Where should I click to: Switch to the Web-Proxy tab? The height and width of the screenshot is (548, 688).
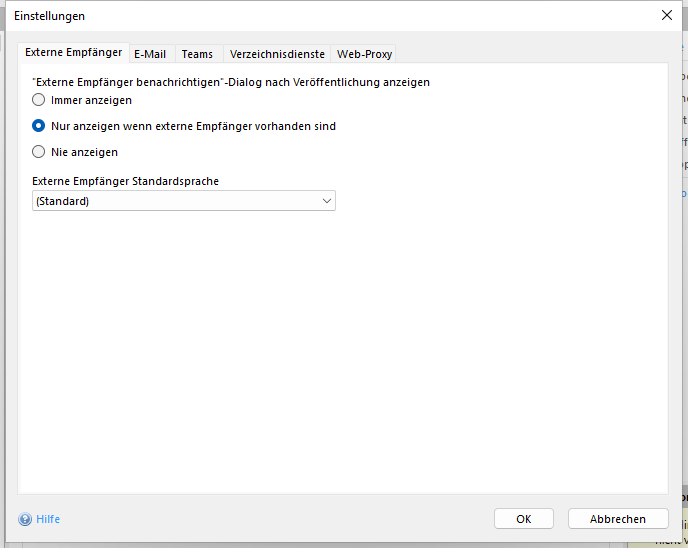point(365,54)
